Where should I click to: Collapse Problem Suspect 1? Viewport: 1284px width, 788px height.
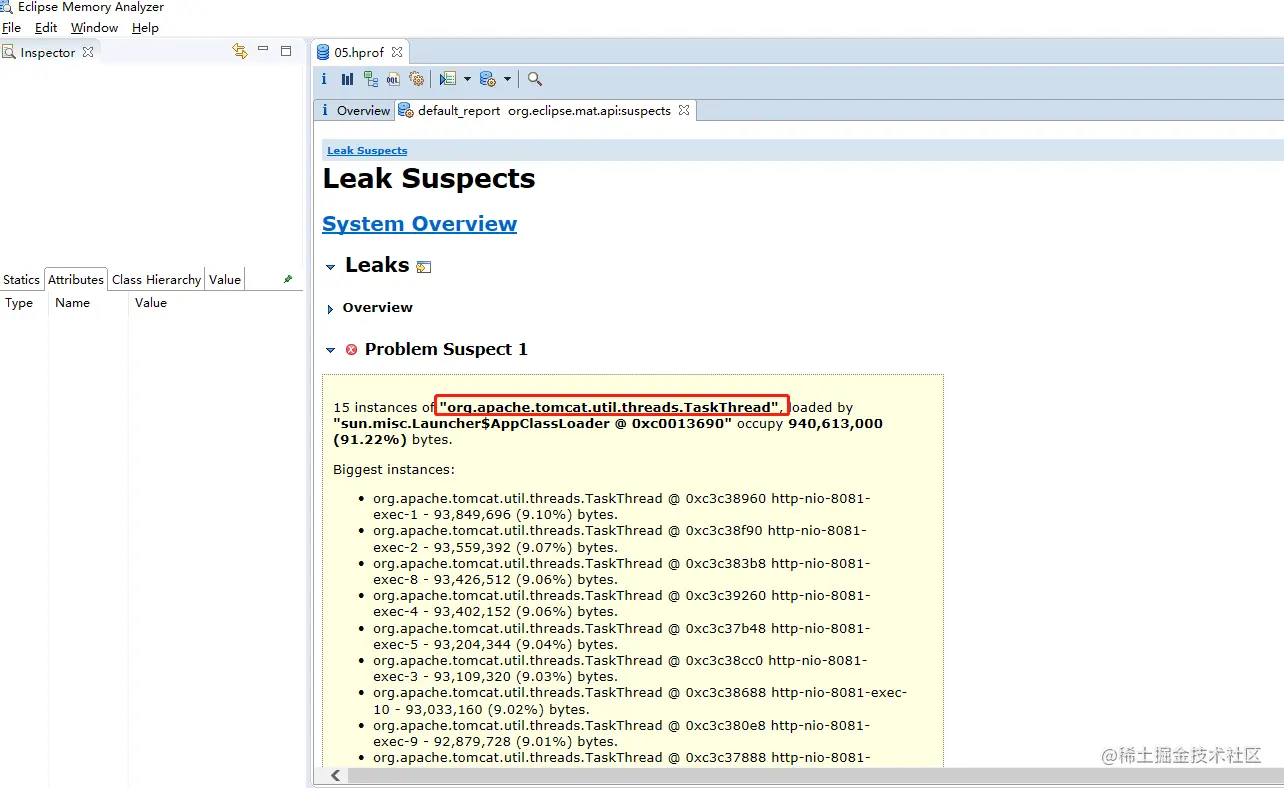(x=331, y=350)
